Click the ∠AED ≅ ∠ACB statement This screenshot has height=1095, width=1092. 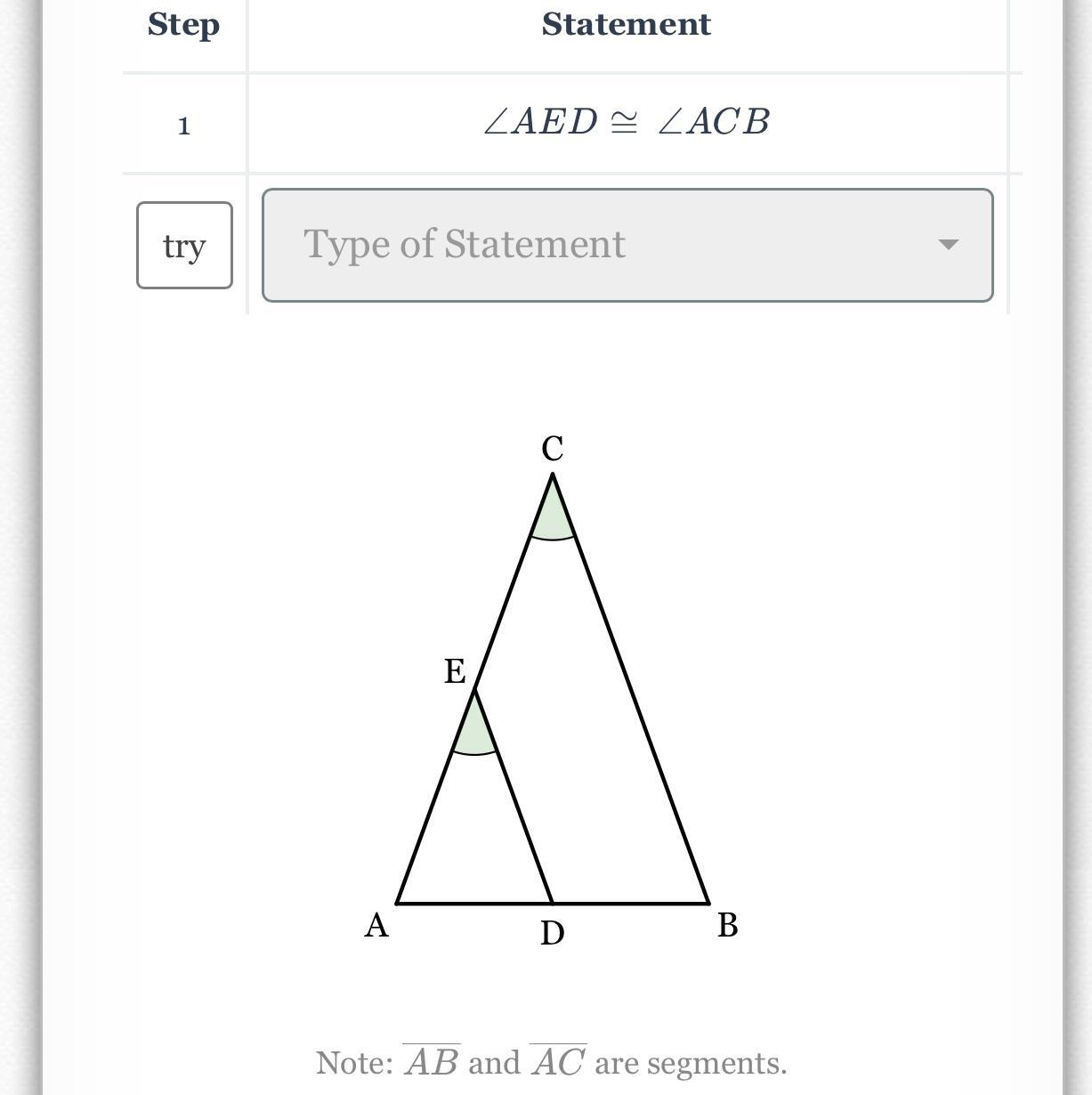[626, 122]
